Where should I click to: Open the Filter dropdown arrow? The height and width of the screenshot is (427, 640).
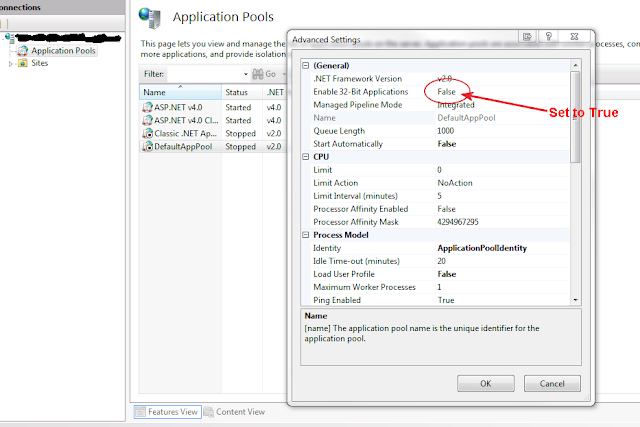point(246,74)
